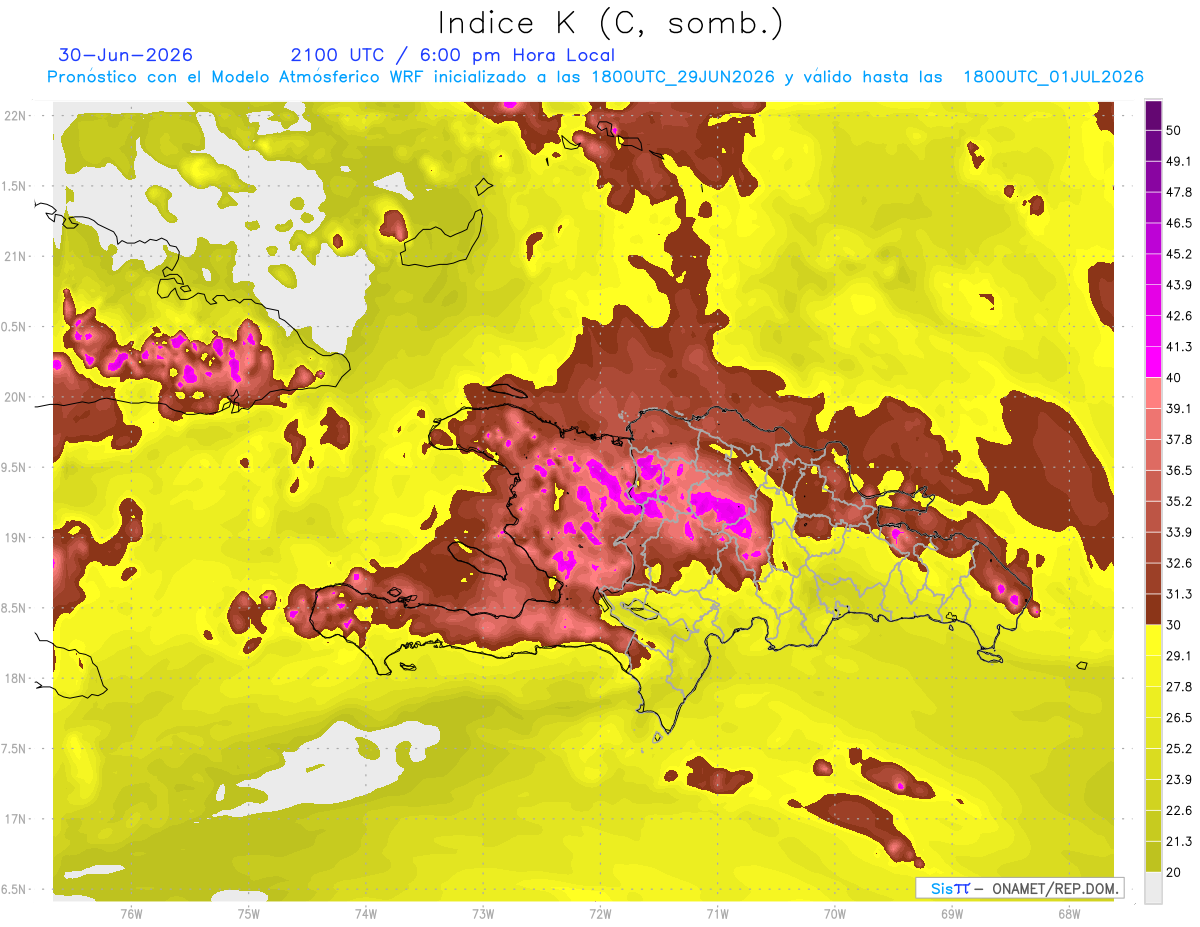The width and height of the screenshot is (1200, 927).
Task: Pick legend band between 35.2 and 36.5
Action: [x=1153, y=486]
